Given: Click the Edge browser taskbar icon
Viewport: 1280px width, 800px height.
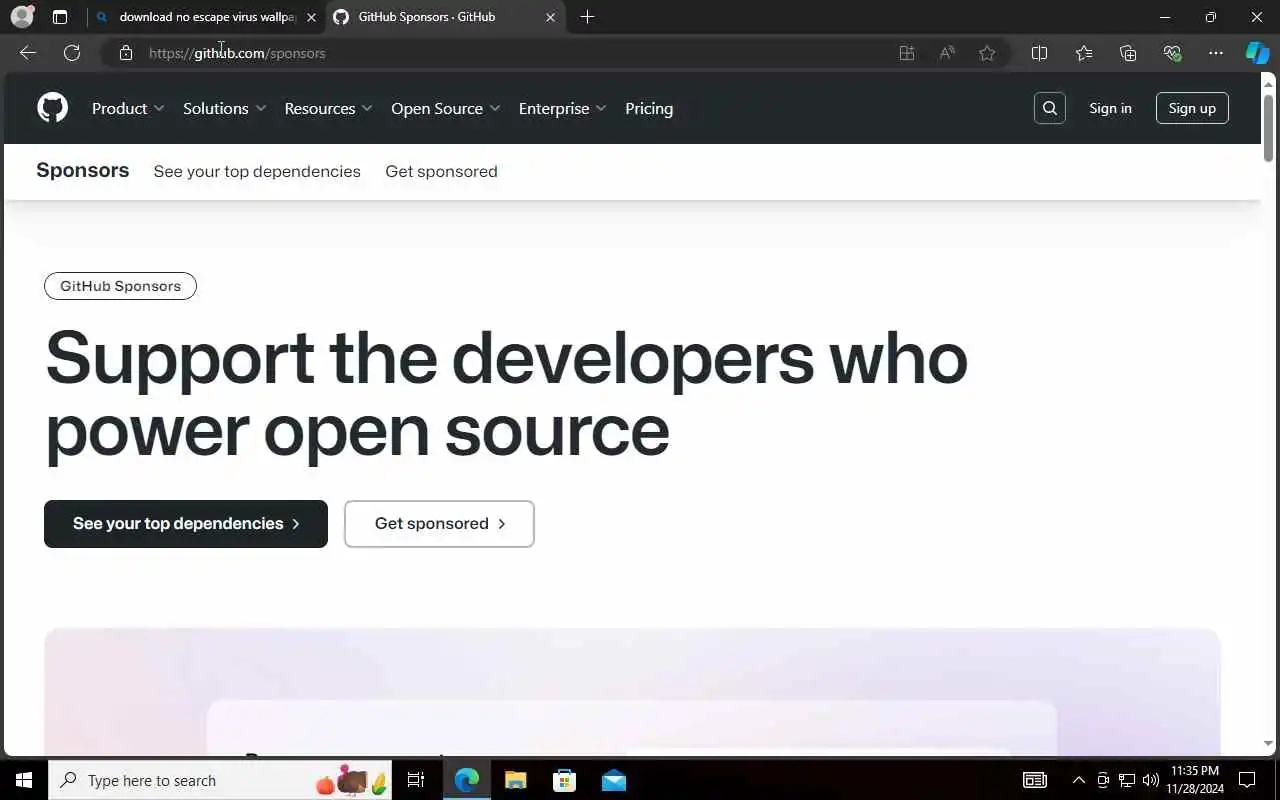Looking at the screenshot, I should (x=467, y=780).
